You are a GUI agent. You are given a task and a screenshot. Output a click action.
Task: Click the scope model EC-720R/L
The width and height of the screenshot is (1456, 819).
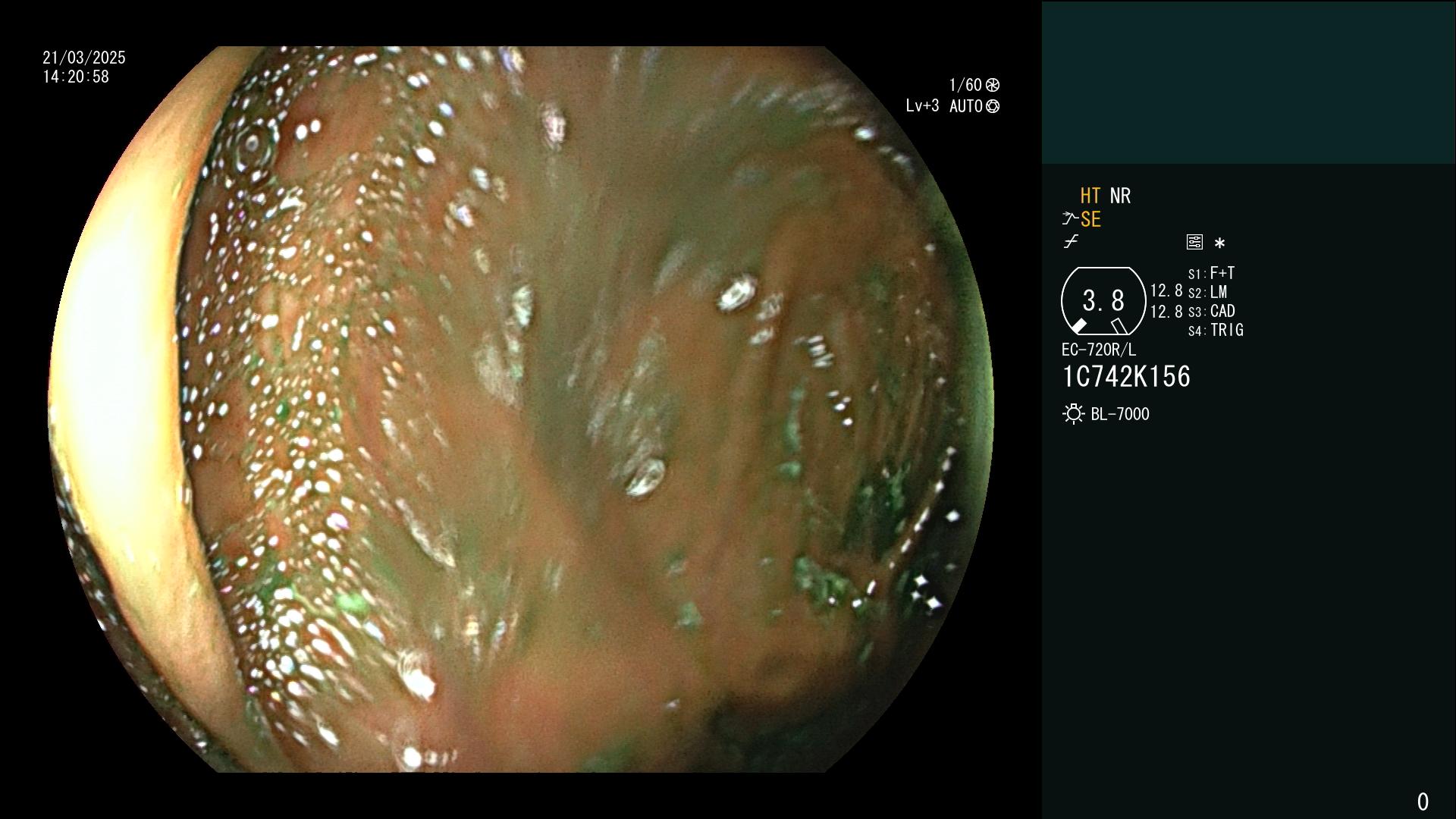(1099, 350)
